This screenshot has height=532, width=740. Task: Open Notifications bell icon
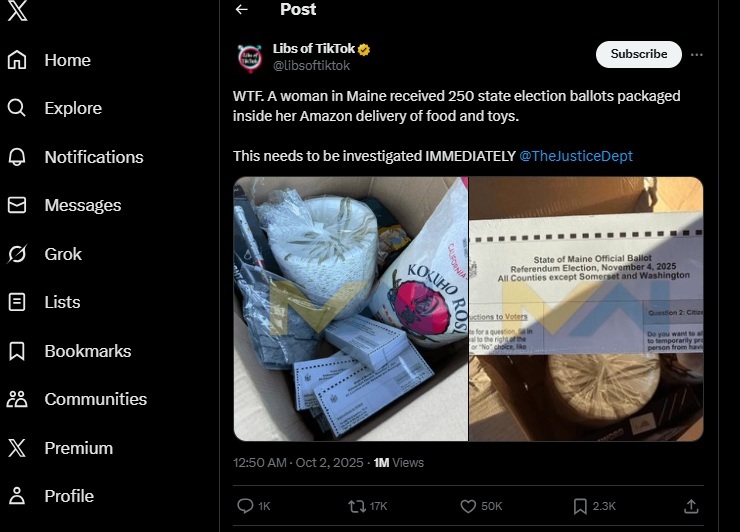17,157
